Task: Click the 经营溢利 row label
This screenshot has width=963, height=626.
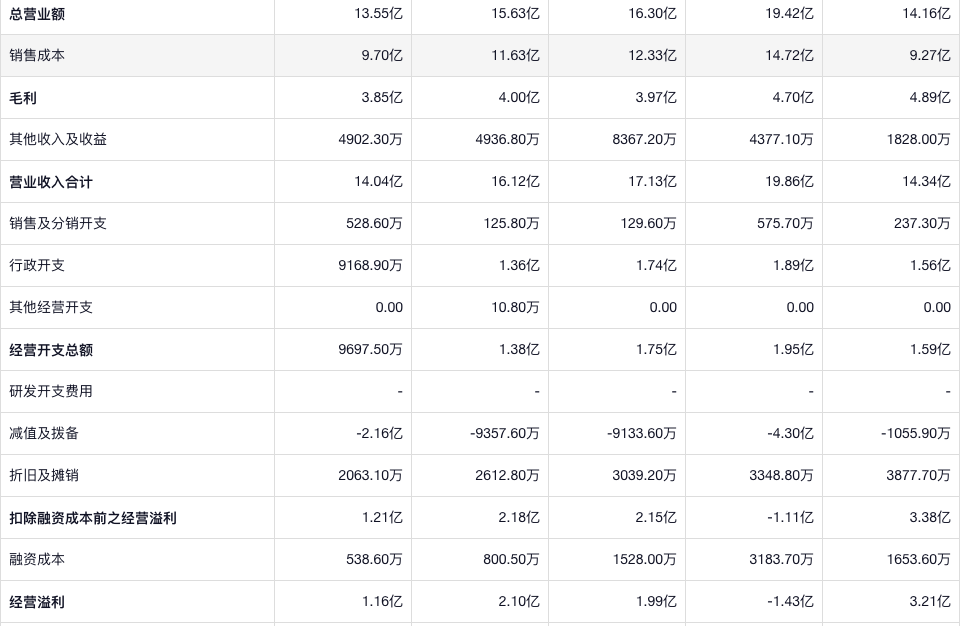Action: coord(37,602)
